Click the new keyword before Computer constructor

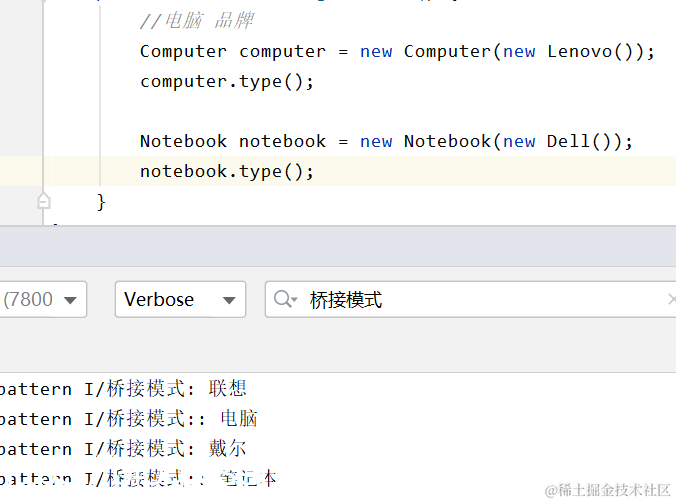tap(376, 52)
